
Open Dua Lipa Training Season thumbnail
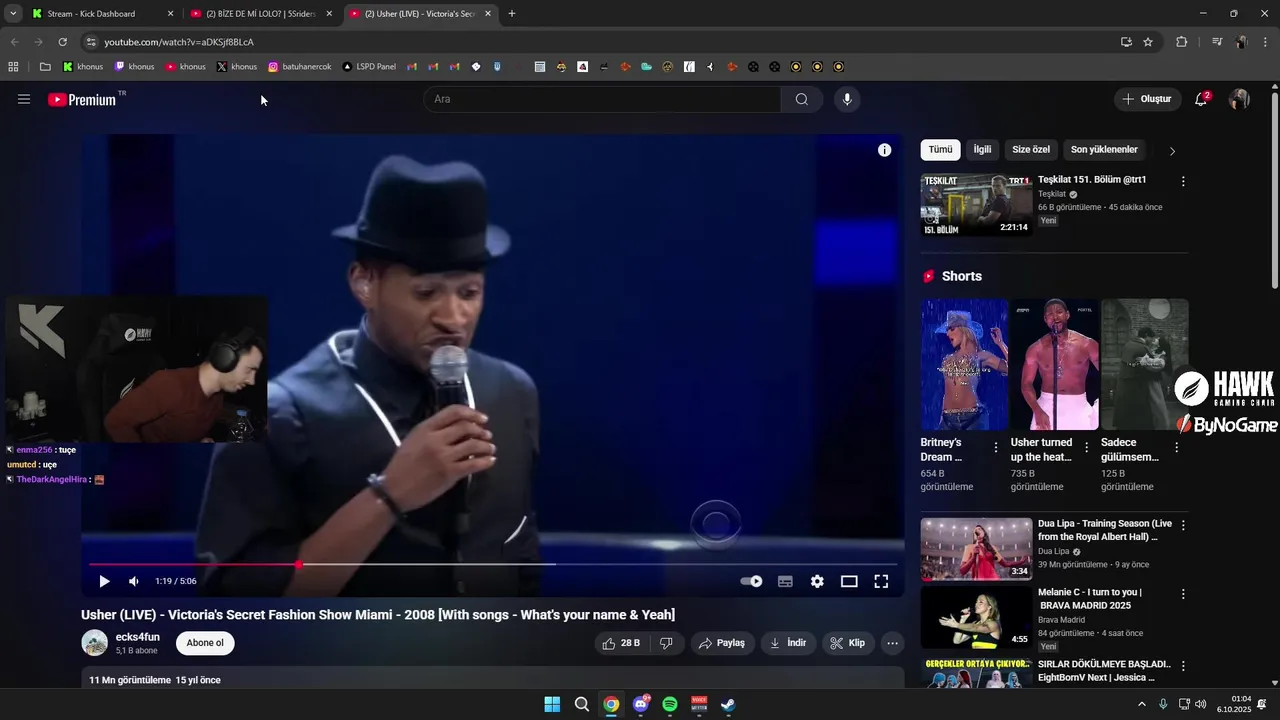click(x=976, y=549)
